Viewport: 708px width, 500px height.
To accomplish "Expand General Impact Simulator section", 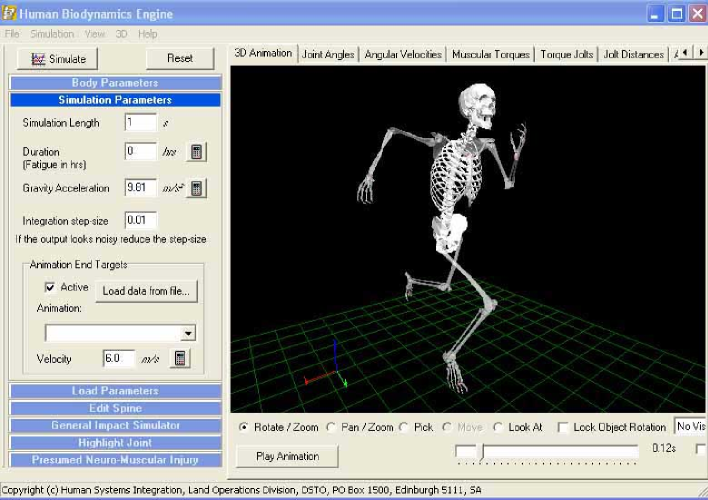I will 115,425.
